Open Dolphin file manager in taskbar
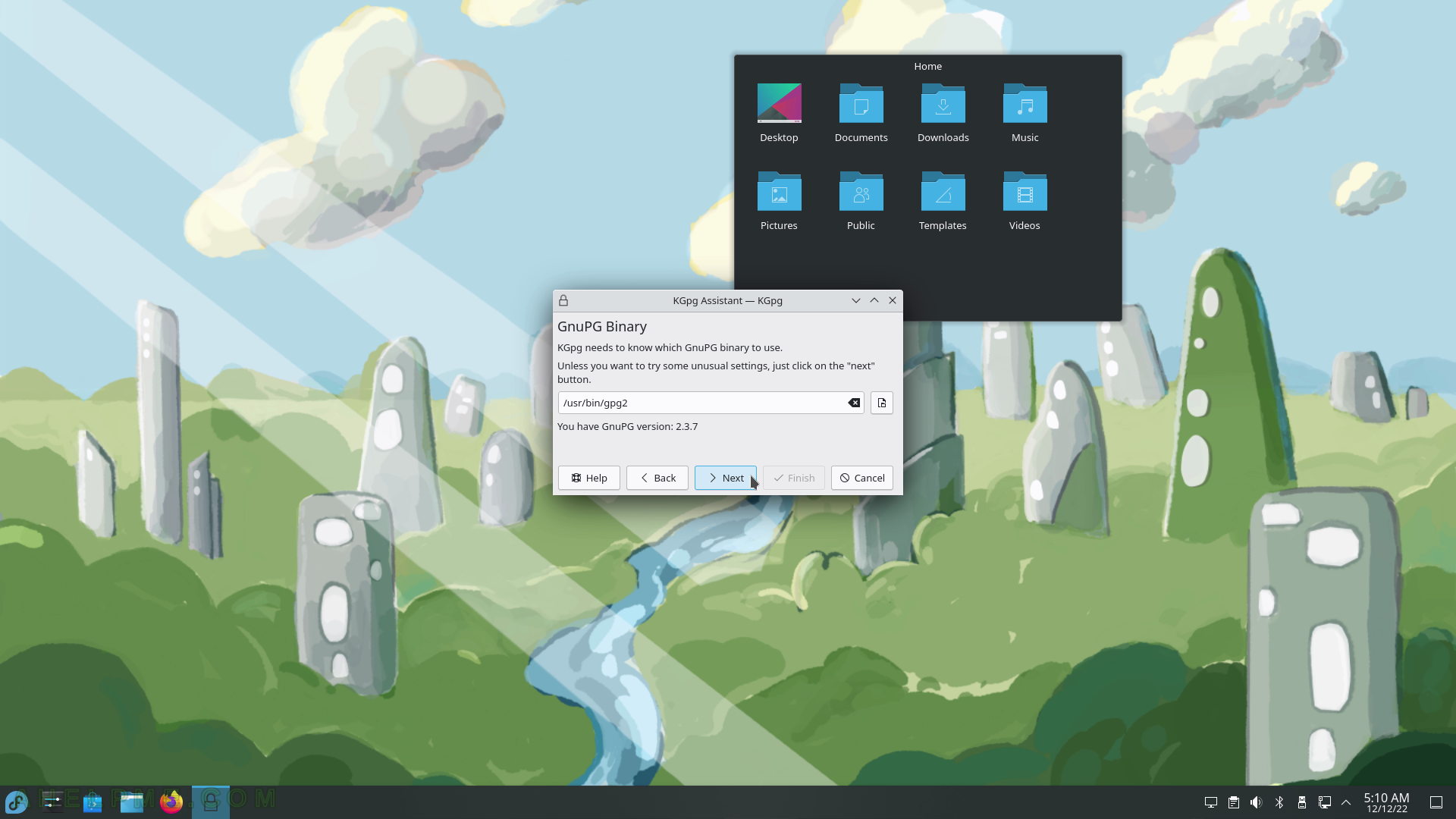Image resolution: width=1456 pixels, height=819 pixels. (x=132, y=802)
